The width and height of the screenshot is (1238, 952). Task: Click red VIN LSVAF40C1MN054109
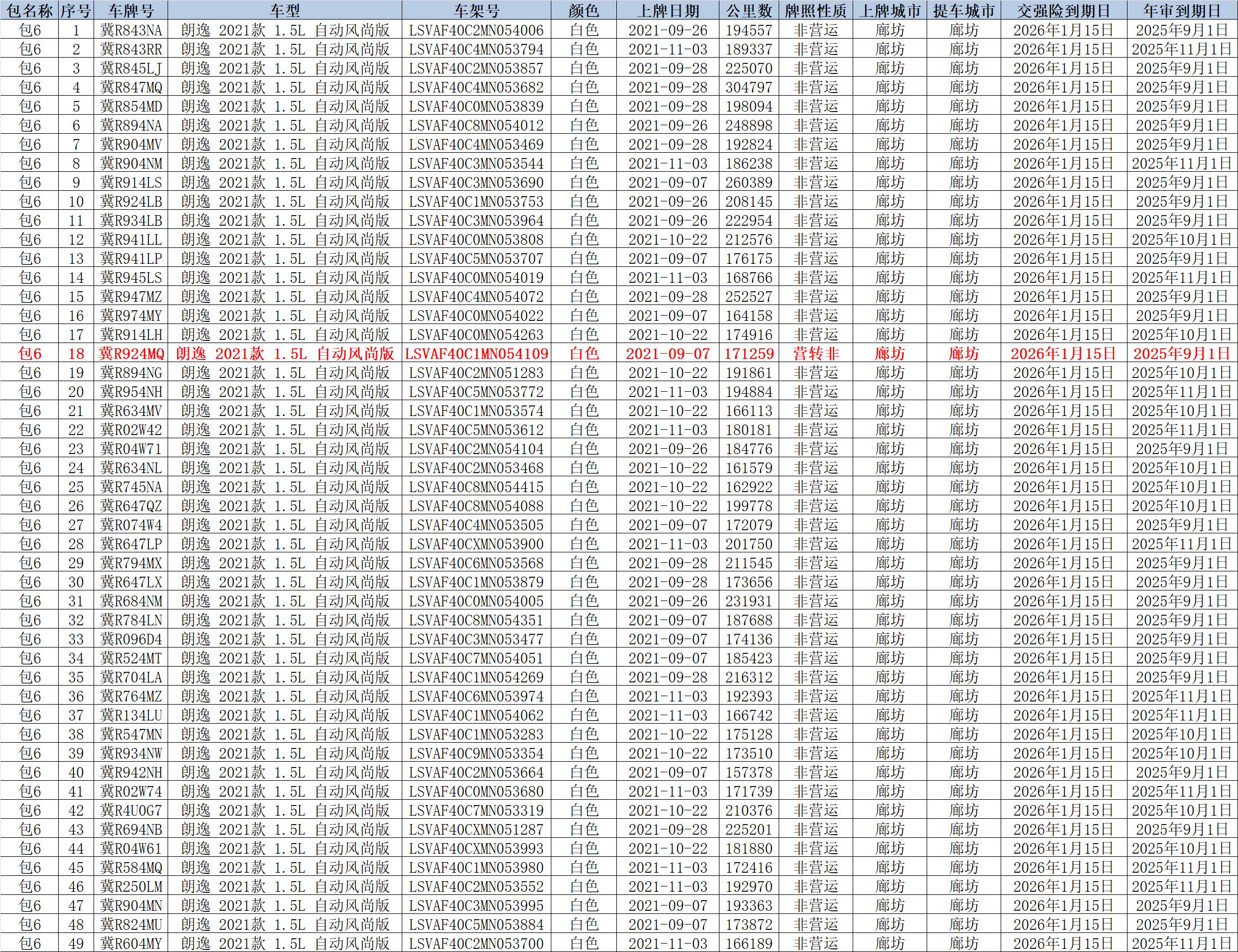pyautogui.click(x=476, y=354)
